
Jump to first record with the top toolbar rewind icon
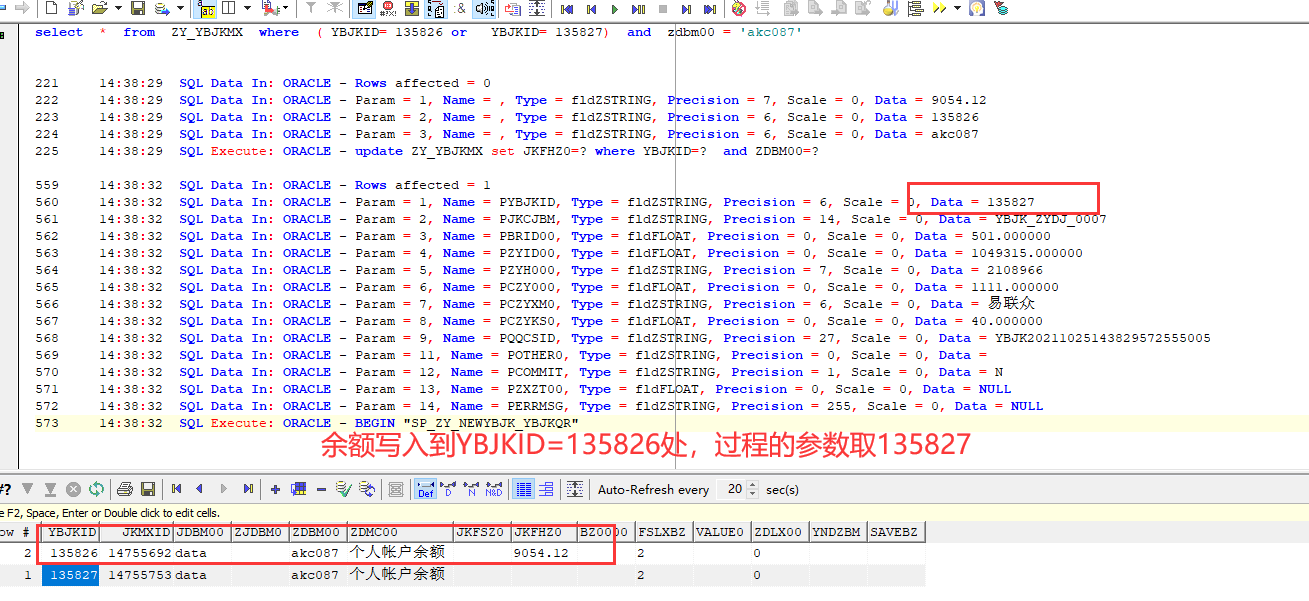[x=567, y=9]
